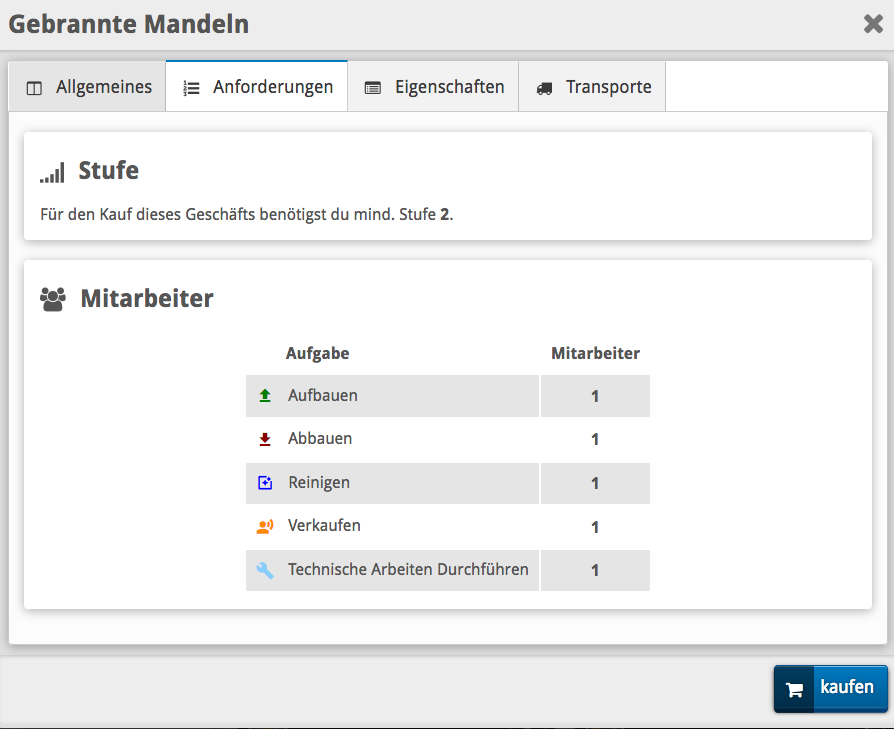
Task: Click the shopping cart icon
Action: click(795, 689)
